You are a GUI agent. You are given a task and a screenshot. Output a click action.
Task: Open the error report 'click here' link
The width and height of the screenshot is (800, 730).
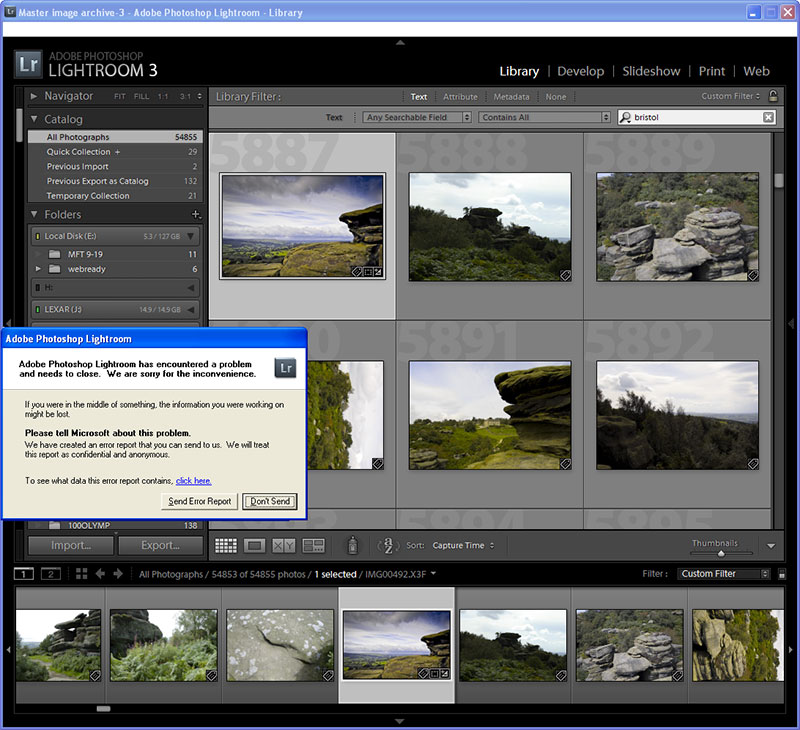[193, 481]
